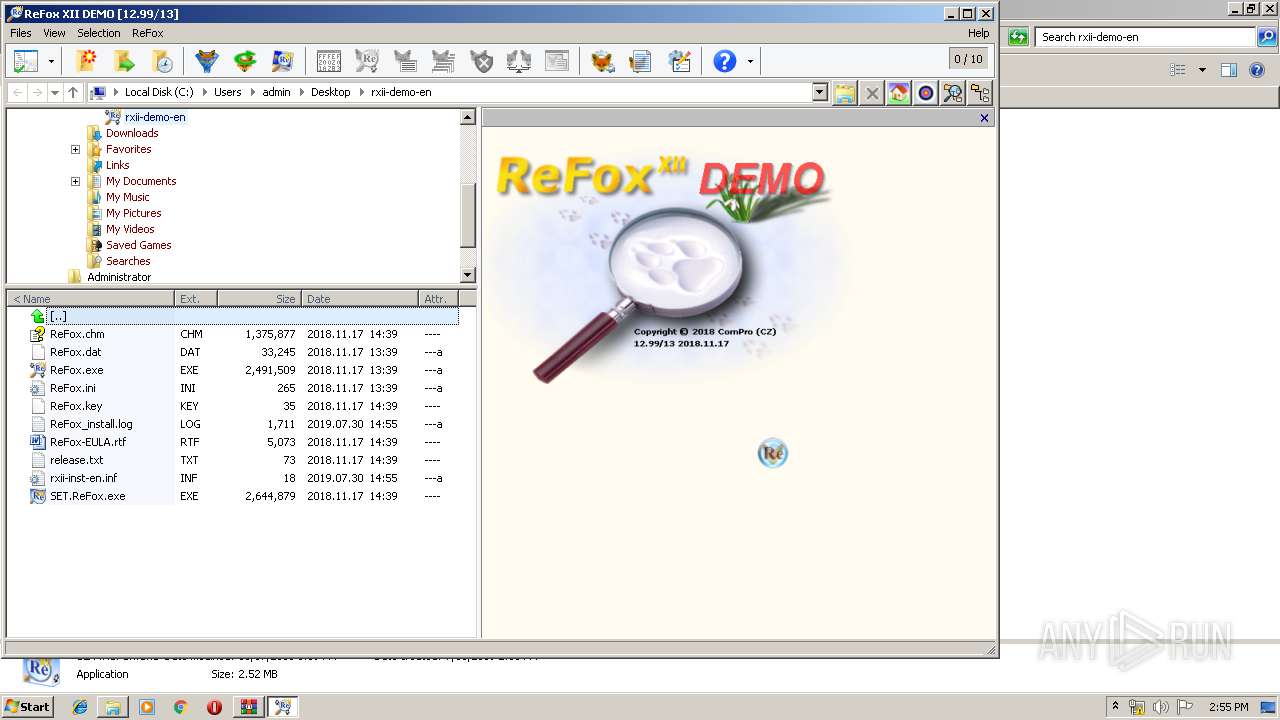Click Desktop breadcrumb in address bar

(x=331, y=92)
